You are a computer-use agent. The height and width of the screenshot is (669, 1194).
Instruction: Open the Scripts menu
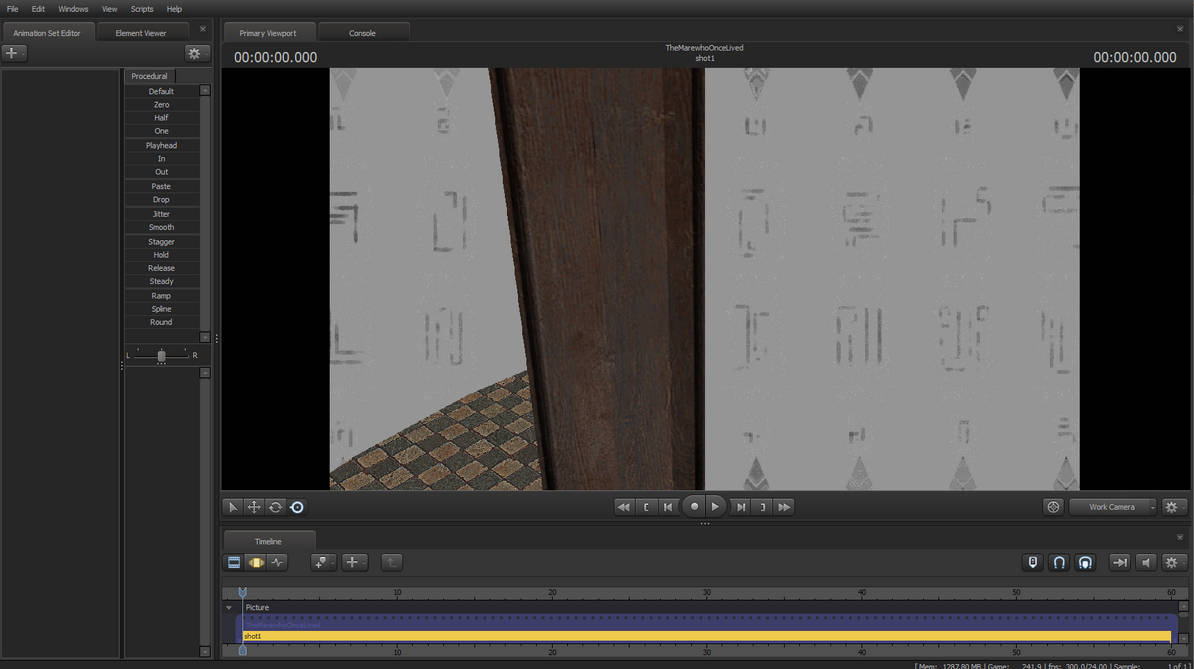[142, 9]
